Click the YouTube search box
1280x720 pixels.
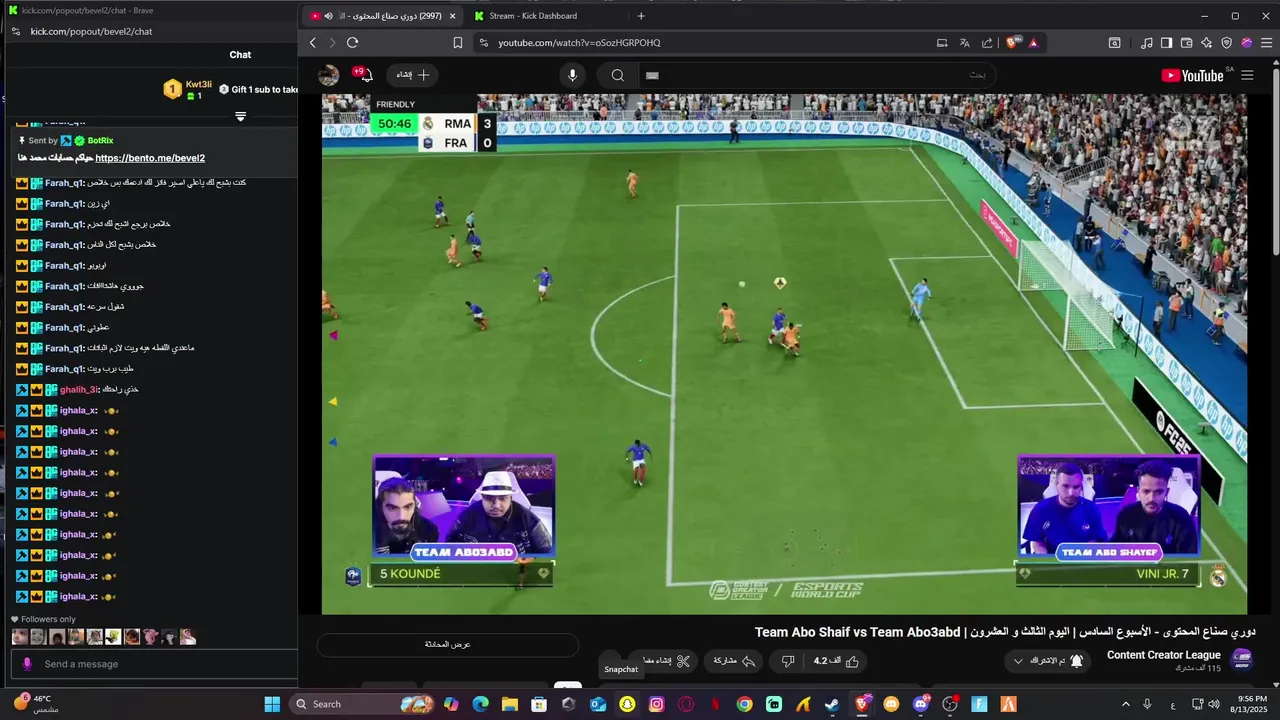(x=815, y=75)
